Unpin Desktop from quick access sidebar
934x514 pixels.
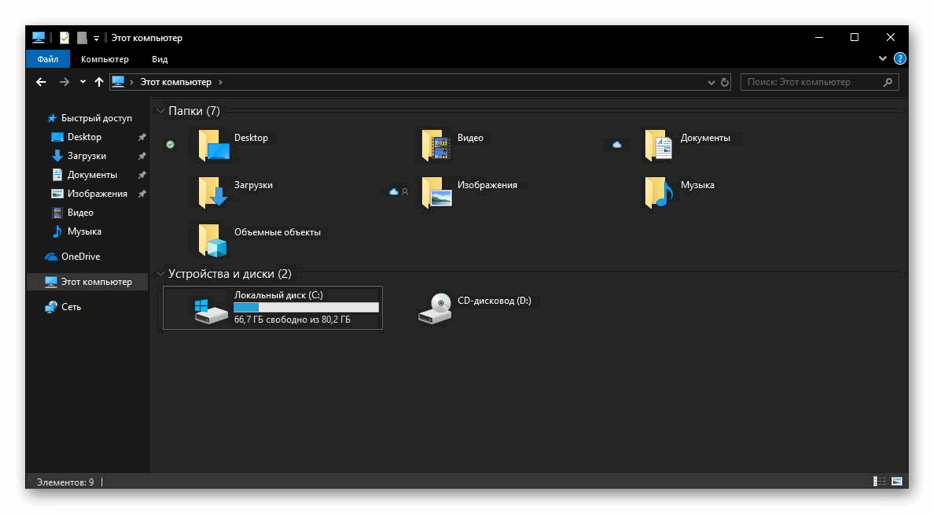[142, 137]
